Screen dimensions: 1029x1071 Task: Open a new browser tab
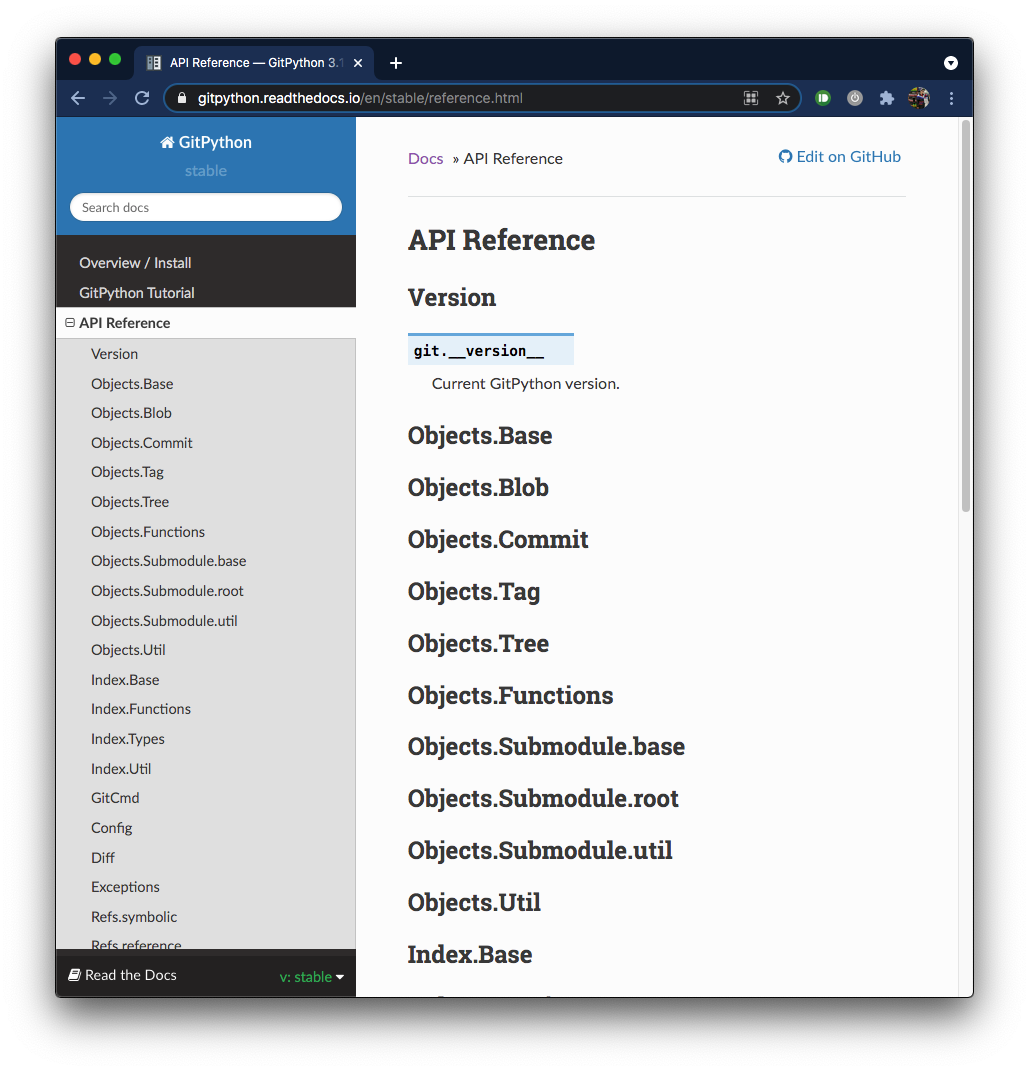point(396,63)
